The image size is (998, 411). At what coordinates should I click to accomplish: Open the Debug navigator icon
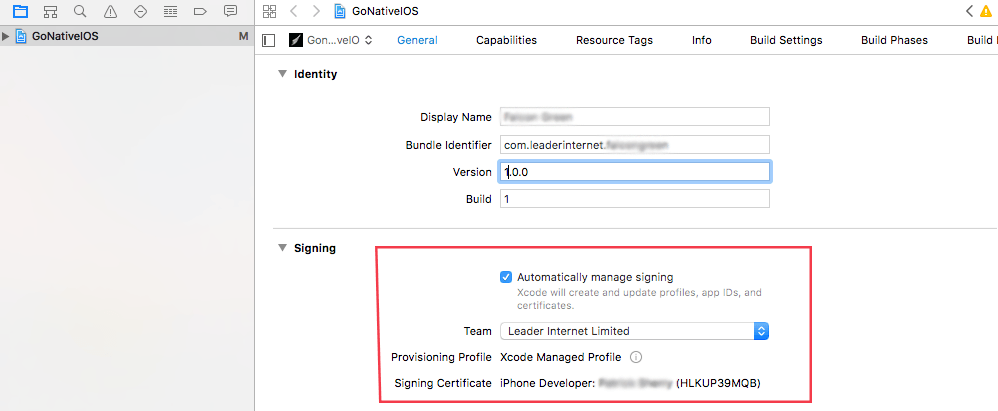(x=170, y=11)
